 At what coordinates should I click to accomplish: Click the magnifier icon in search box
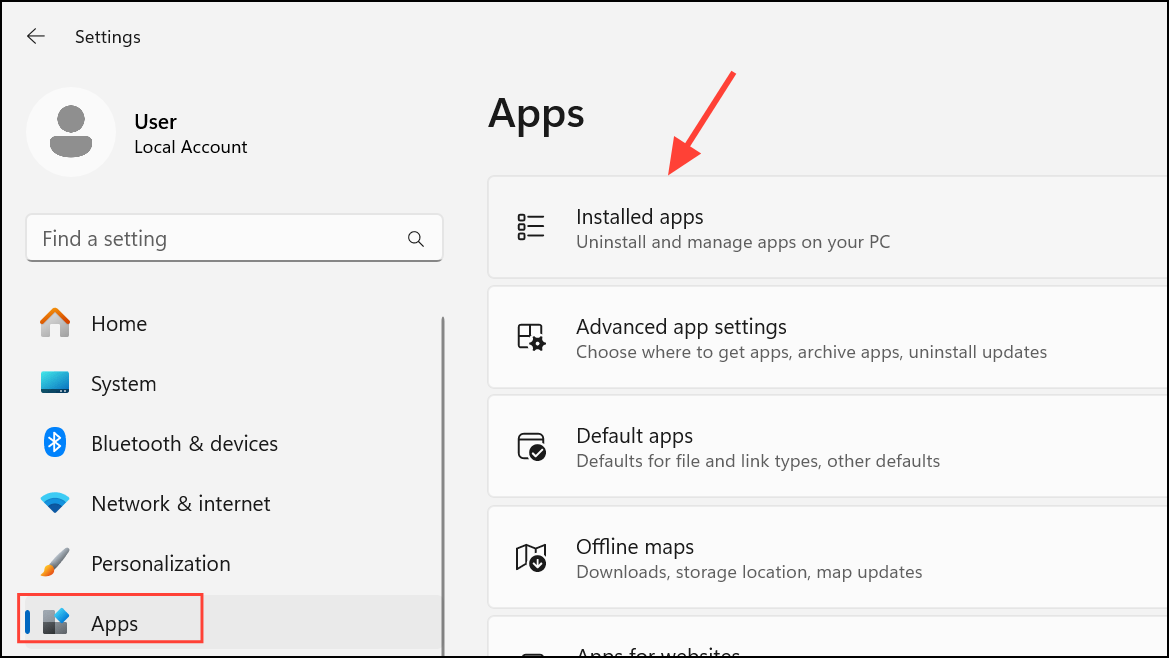(416, 239)
